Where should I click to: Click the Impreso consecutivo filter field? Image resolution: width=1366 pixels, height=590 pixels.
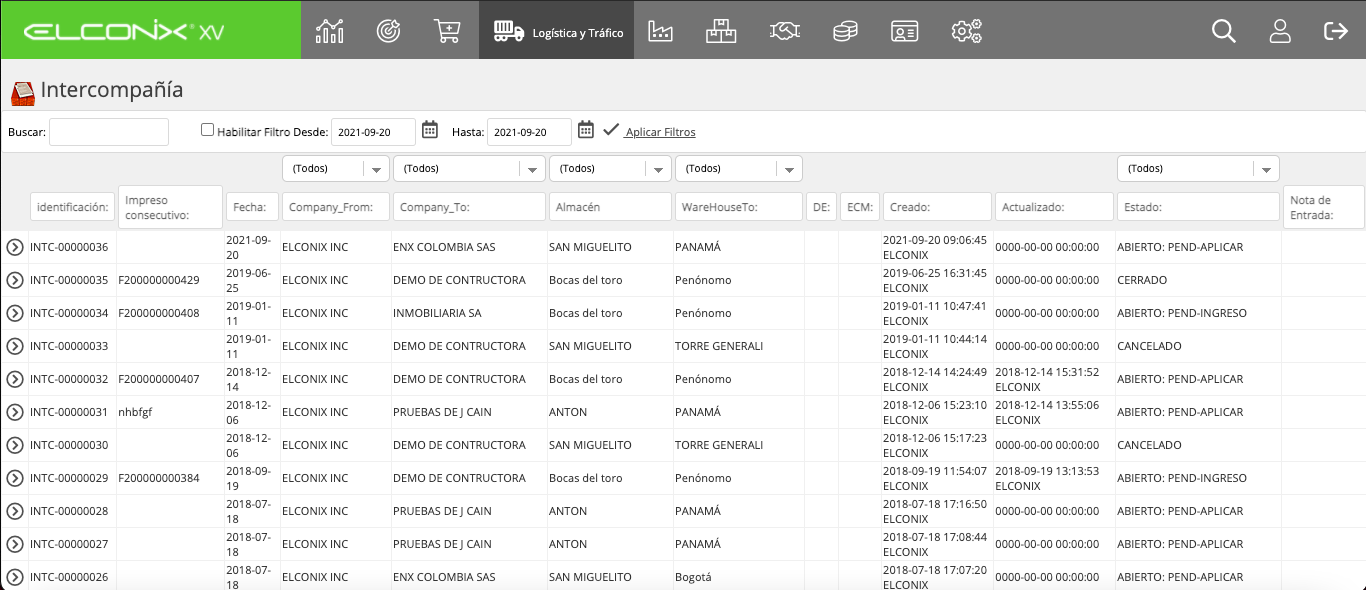[x=170, y=207]
